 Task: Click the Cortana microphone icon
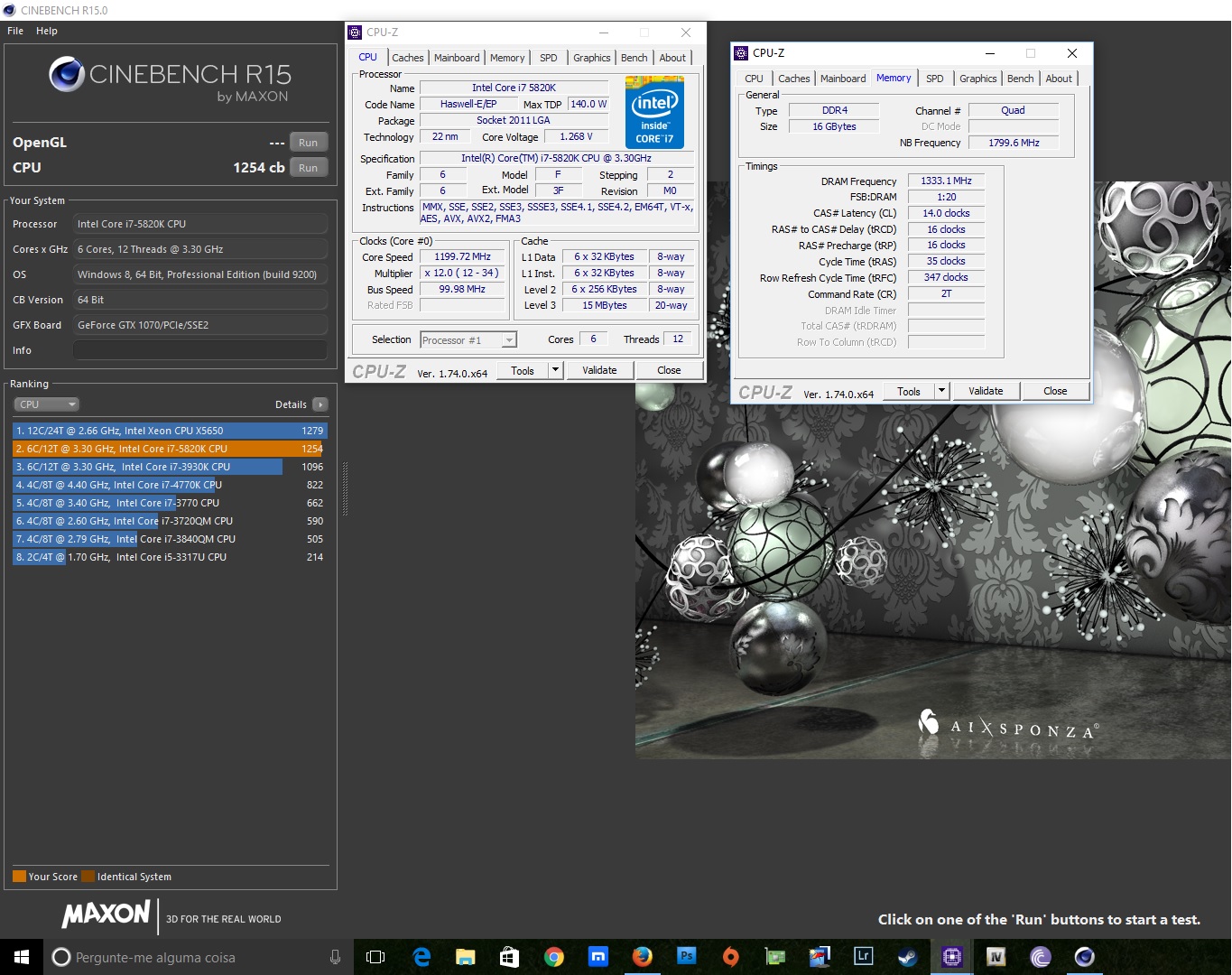tap(335, 957)
